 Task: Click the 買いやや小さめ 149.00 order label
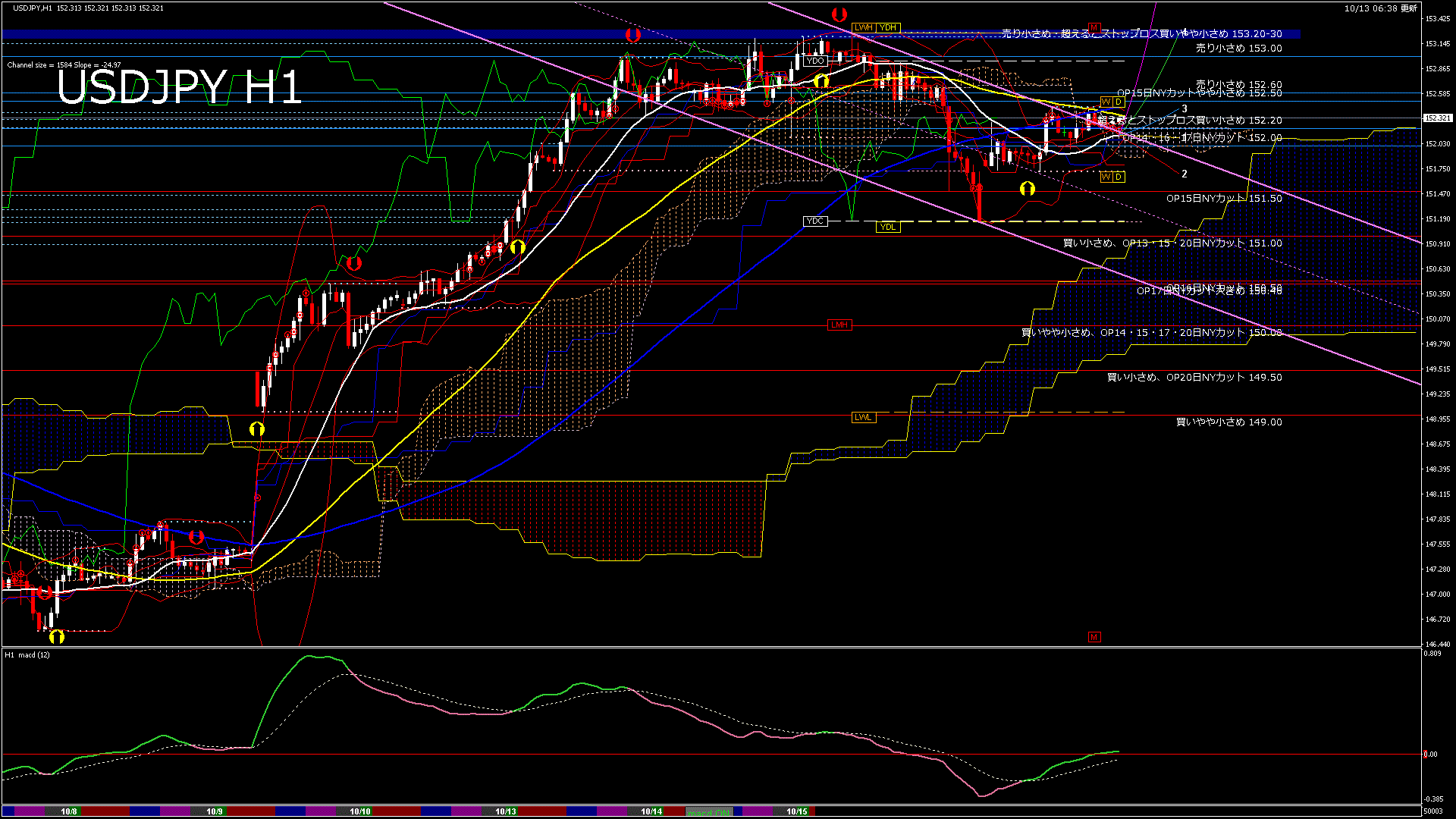tap(1228, 422)
